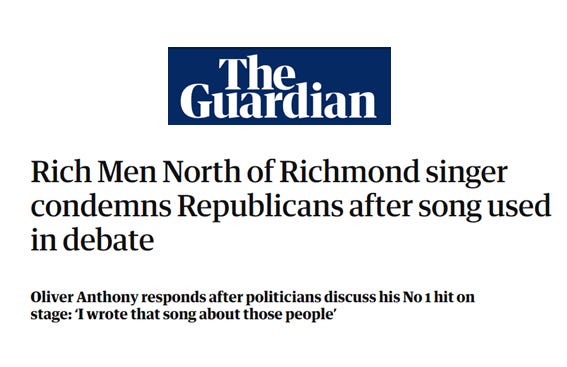Click the word "North" in the headline

tap(201, 172)
